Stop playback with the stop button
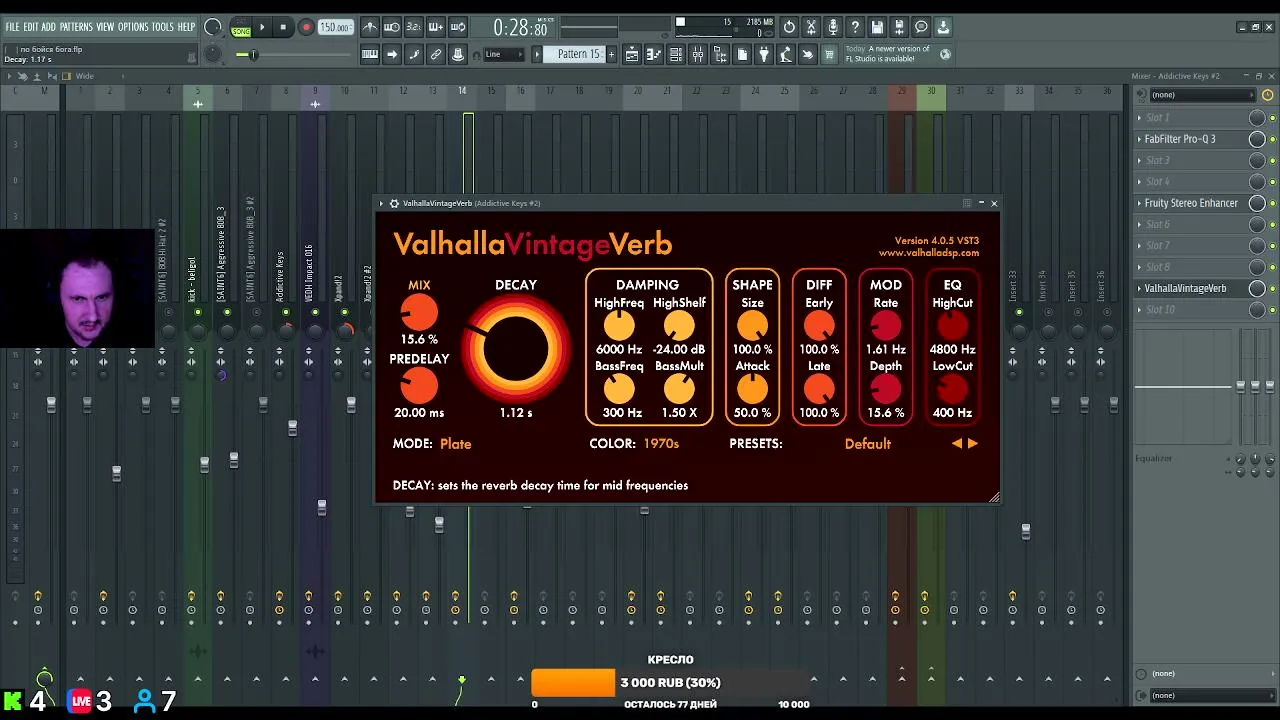 pyautogui.click(x=283, y=28)
